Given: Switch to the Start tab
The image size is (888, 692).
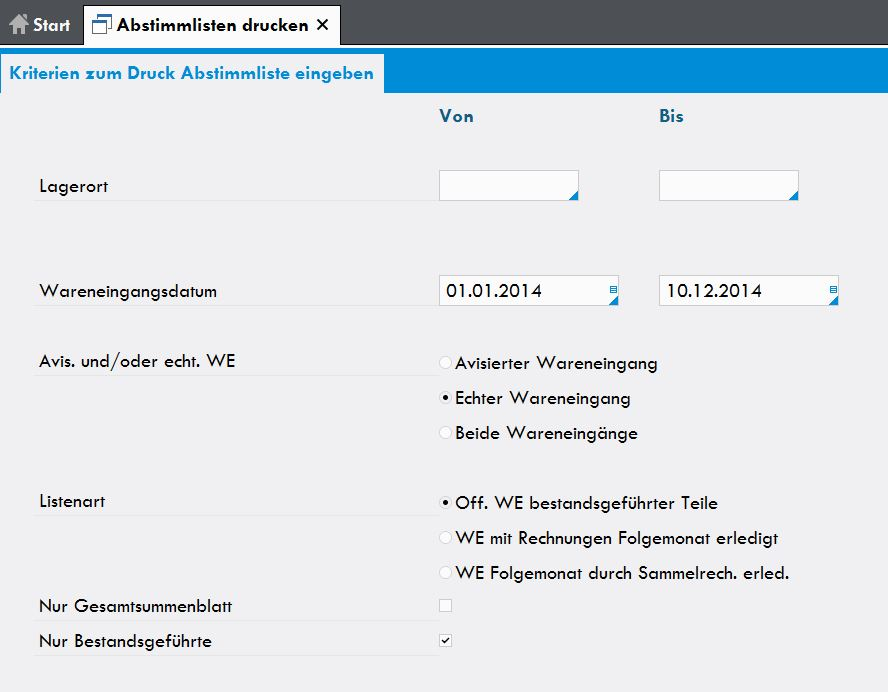Looking at the screenshot, I should coord(41,25).
